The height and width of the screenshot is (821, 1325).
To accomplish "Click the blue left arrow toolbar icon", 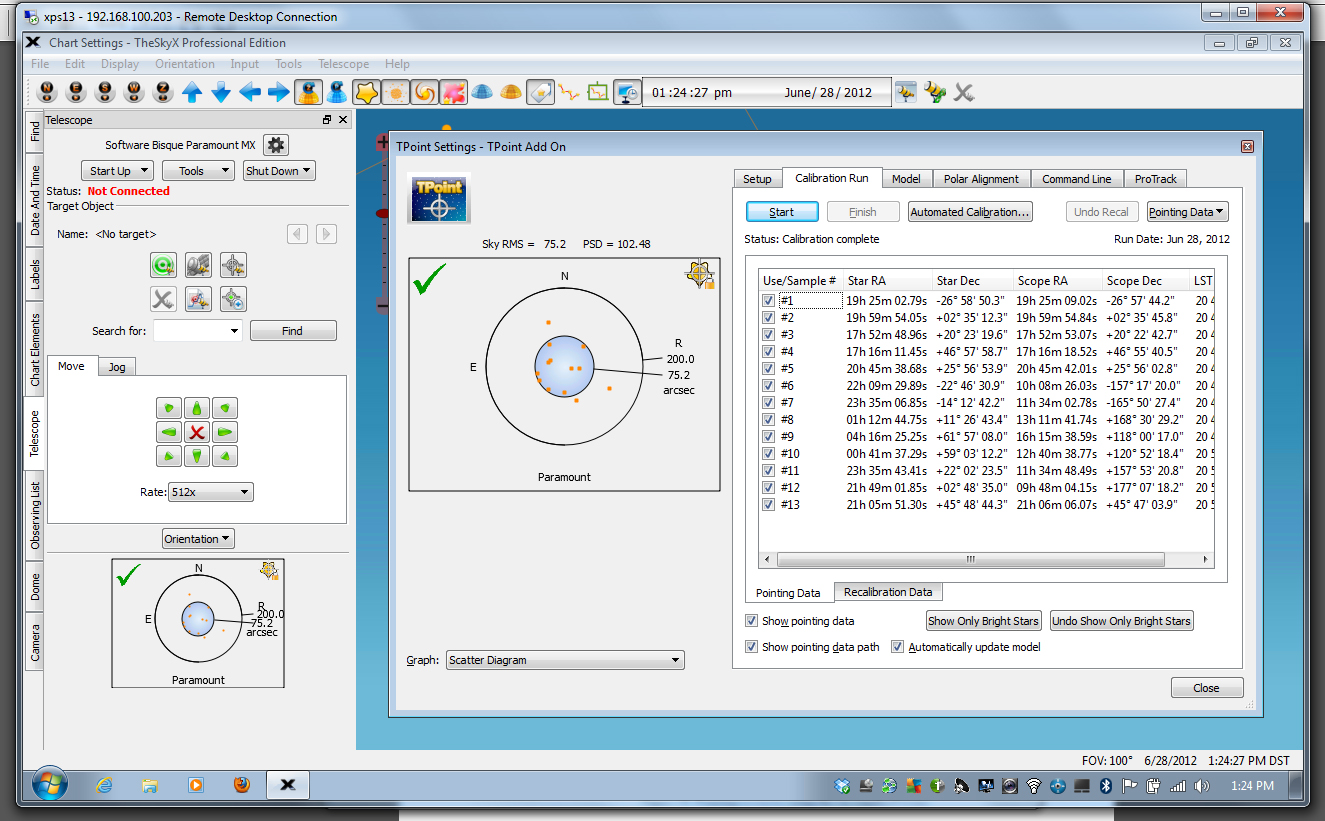I will coord(250,92).
